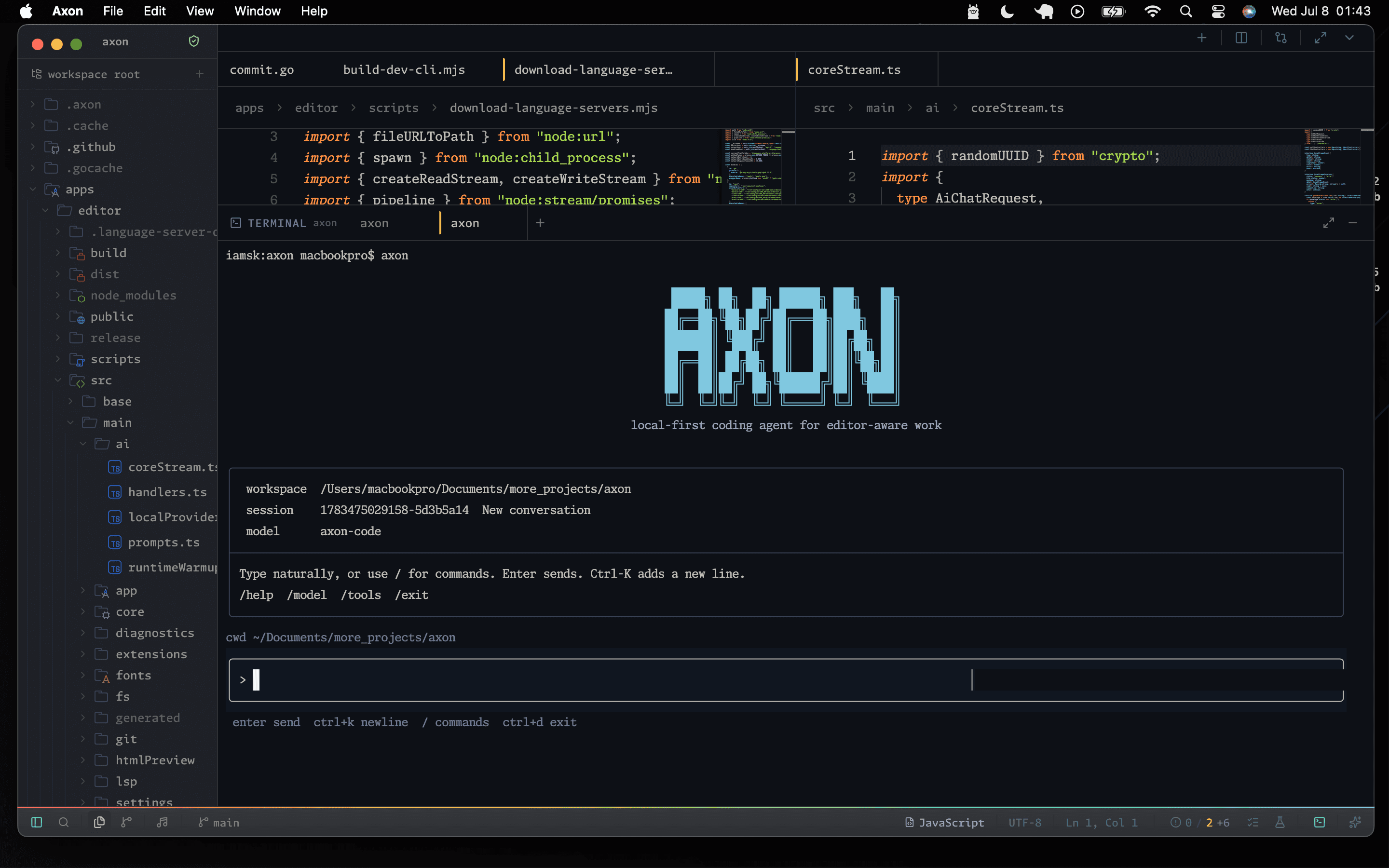Click the ai breadcrumb in right editor
Image resolution: width=1389 pixels, height=868 pixels.
[932, 108]
